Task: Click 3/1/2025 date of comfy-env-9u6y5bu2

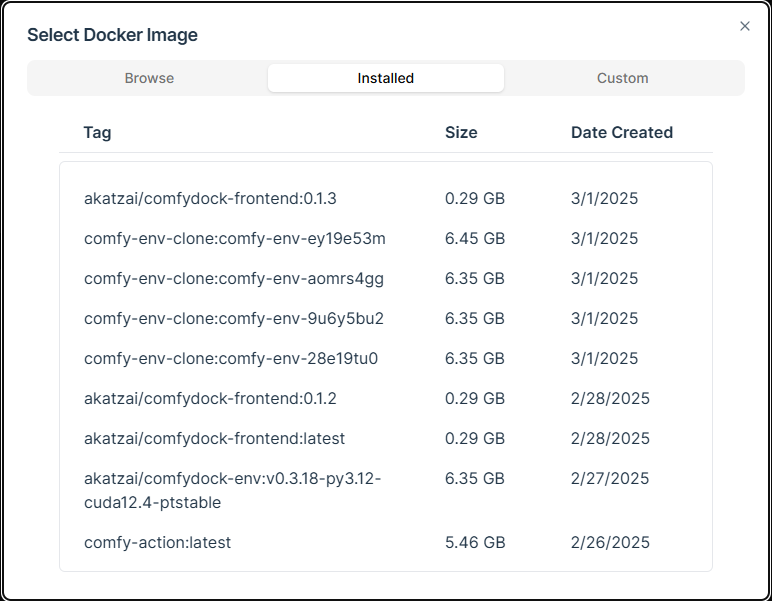Action: 604,318
